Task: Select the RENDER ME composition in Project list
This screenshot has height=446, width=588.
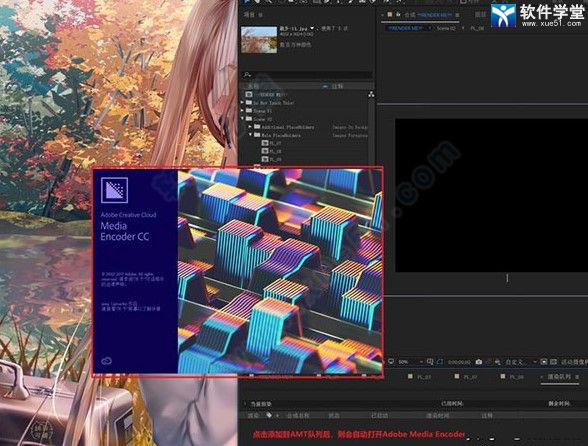Action: click(x=267, y=95)
